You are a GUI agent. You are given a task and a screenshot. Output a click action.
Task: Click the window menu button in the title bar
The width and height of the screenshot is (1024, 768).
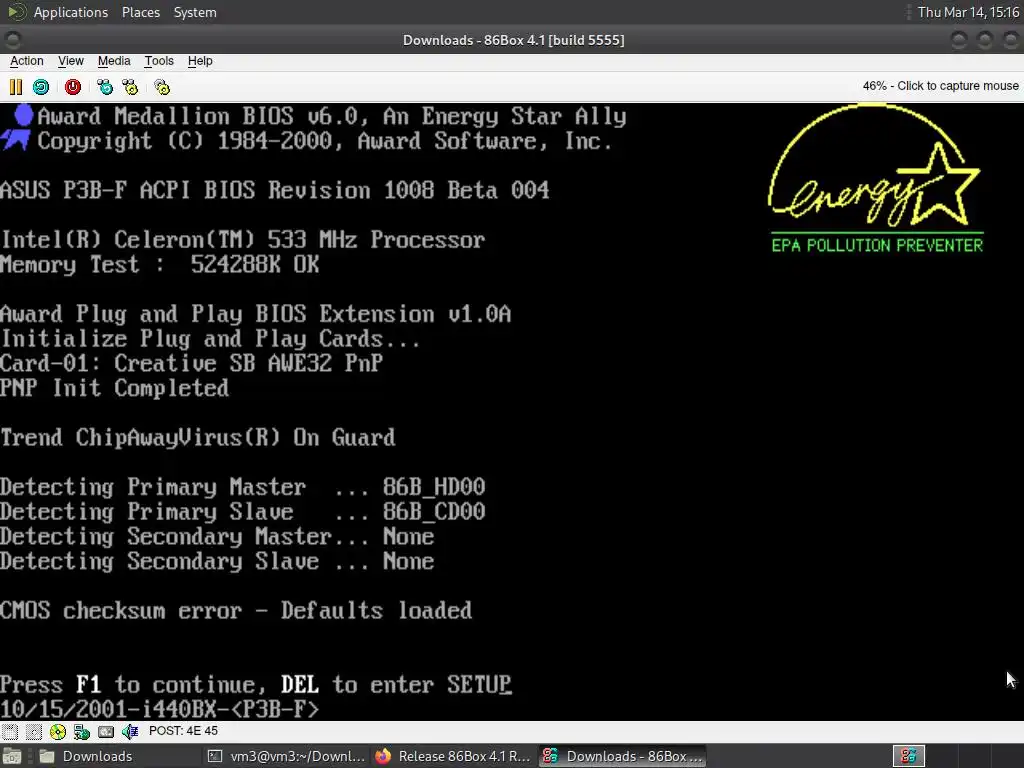[x=13, y=40]
